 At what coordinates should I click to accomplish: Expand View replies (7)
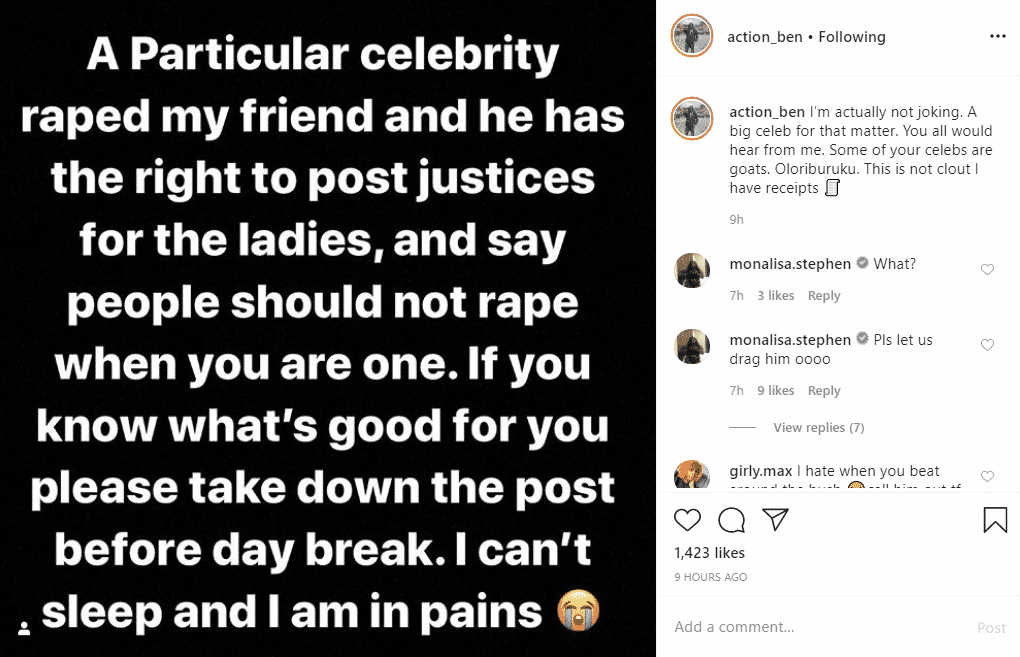click(818, 428)
